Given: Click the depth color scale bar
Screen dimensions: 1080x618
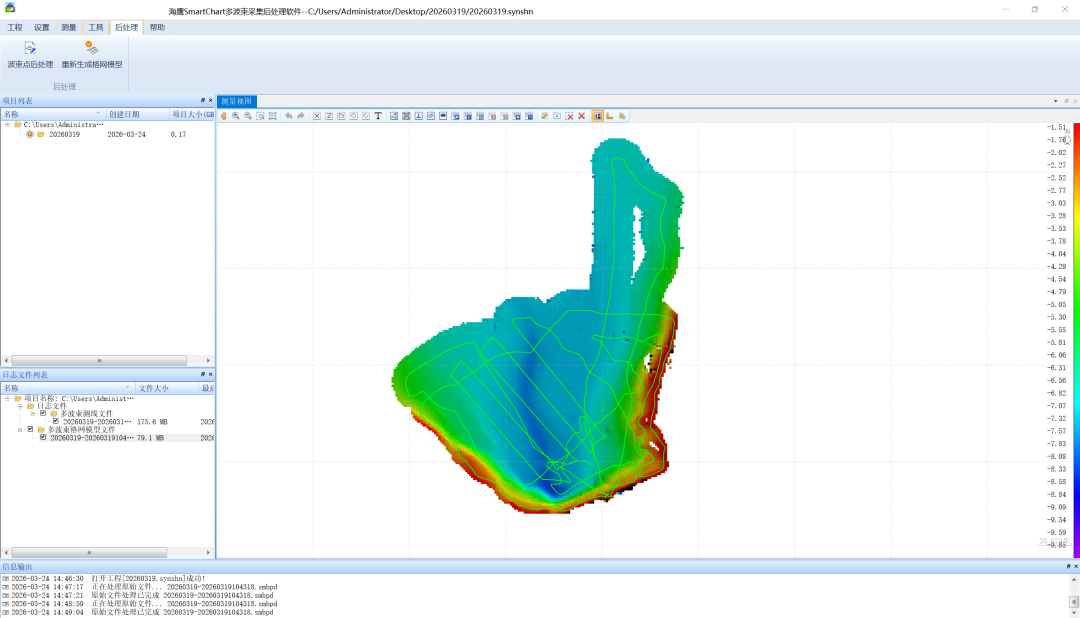Looking at the screenshot, I should 1076,340.
